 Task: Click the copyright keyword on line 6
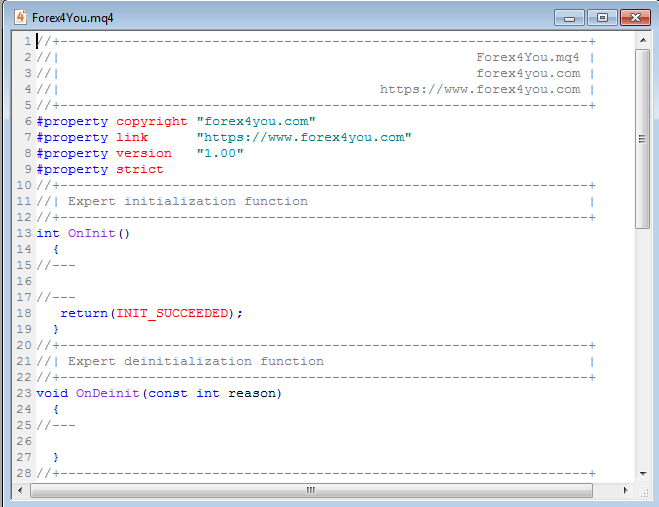pyautogui.click(x=151, y=121)
